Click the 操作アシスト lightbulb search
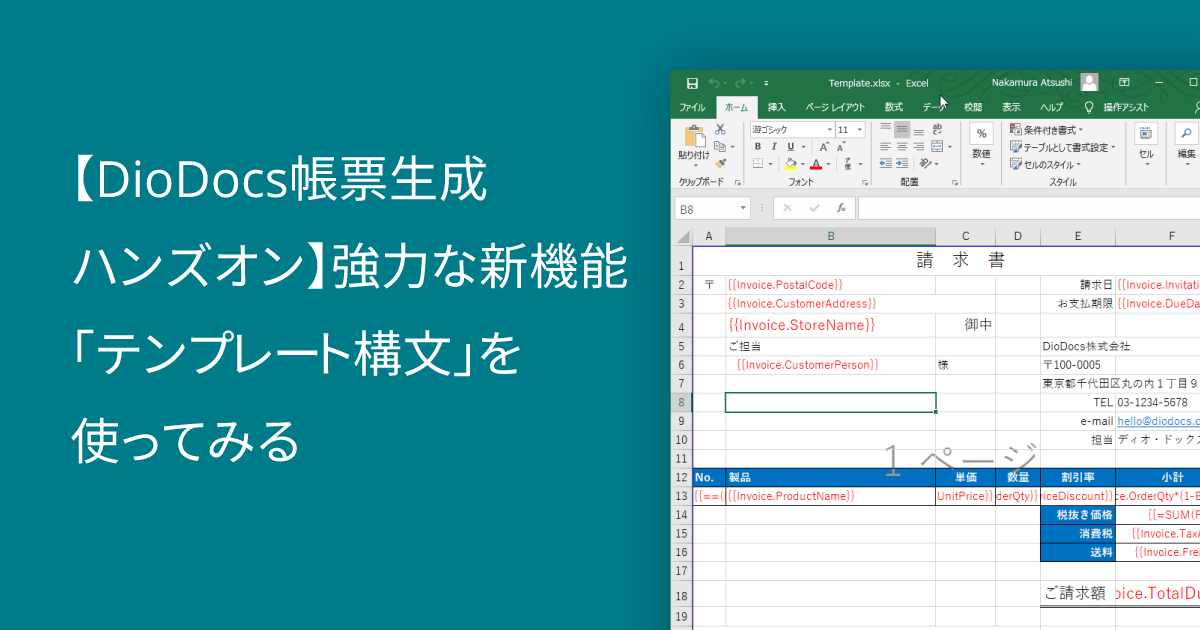 pos(1118,107)
